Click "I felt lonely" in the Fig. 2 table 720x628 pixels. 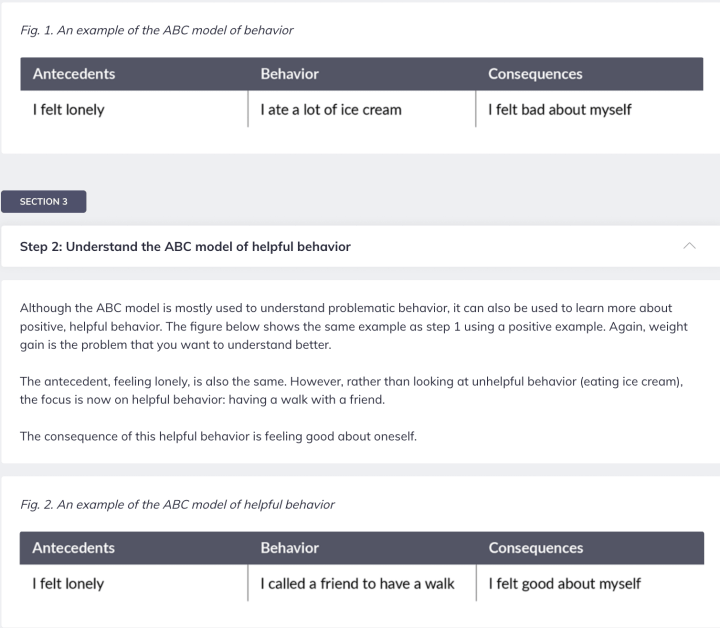pyautogui.click(x=68, y=583)
